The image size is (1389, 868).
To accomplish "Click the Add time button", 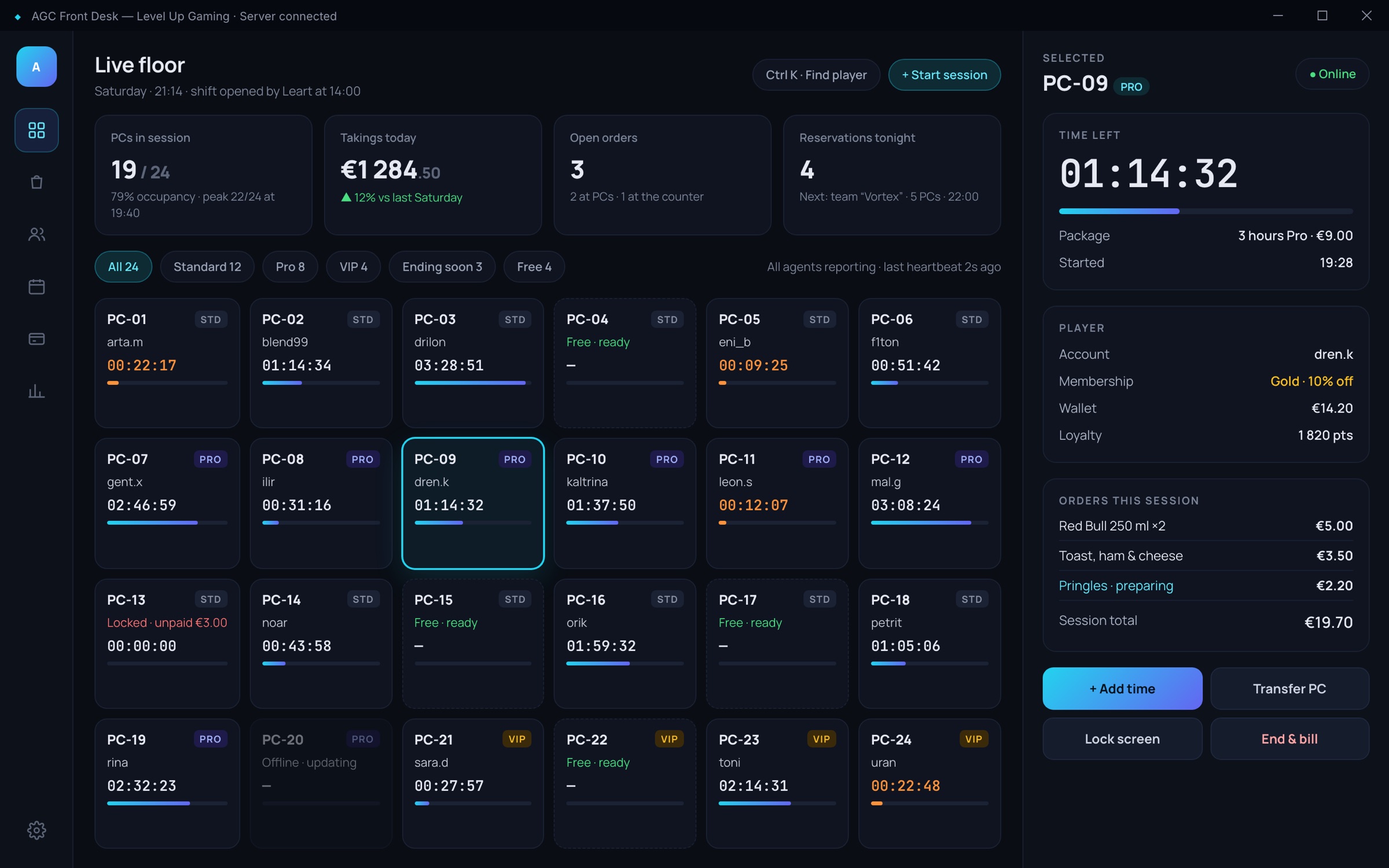I will tap(1122, 689).
